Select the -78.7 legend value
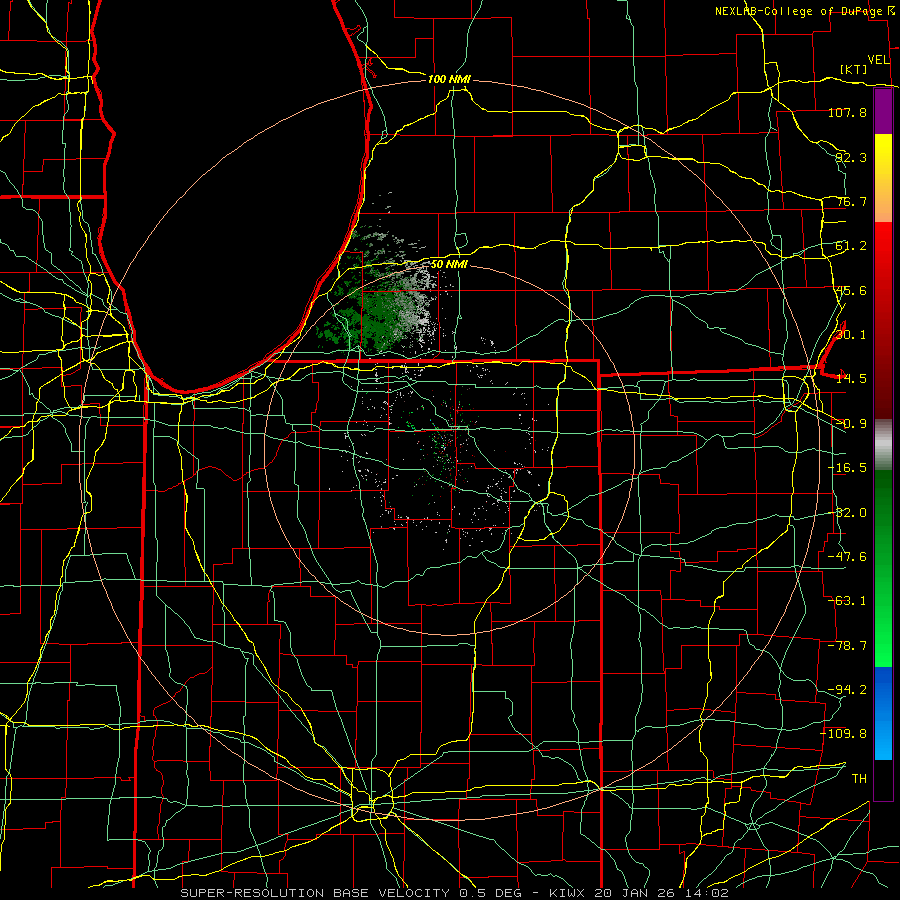The width and height of the screenshot is (900, 900). pos(847,646)
